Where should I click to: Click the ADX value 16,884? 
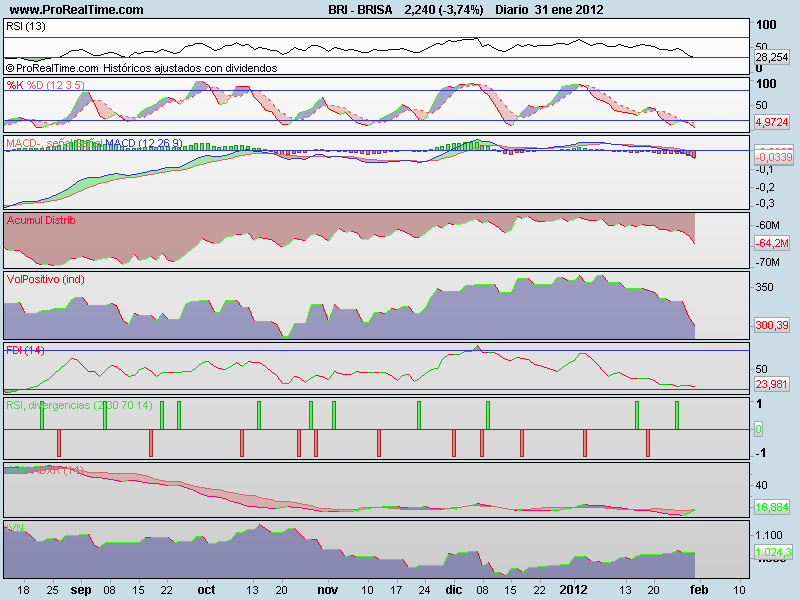772,507
